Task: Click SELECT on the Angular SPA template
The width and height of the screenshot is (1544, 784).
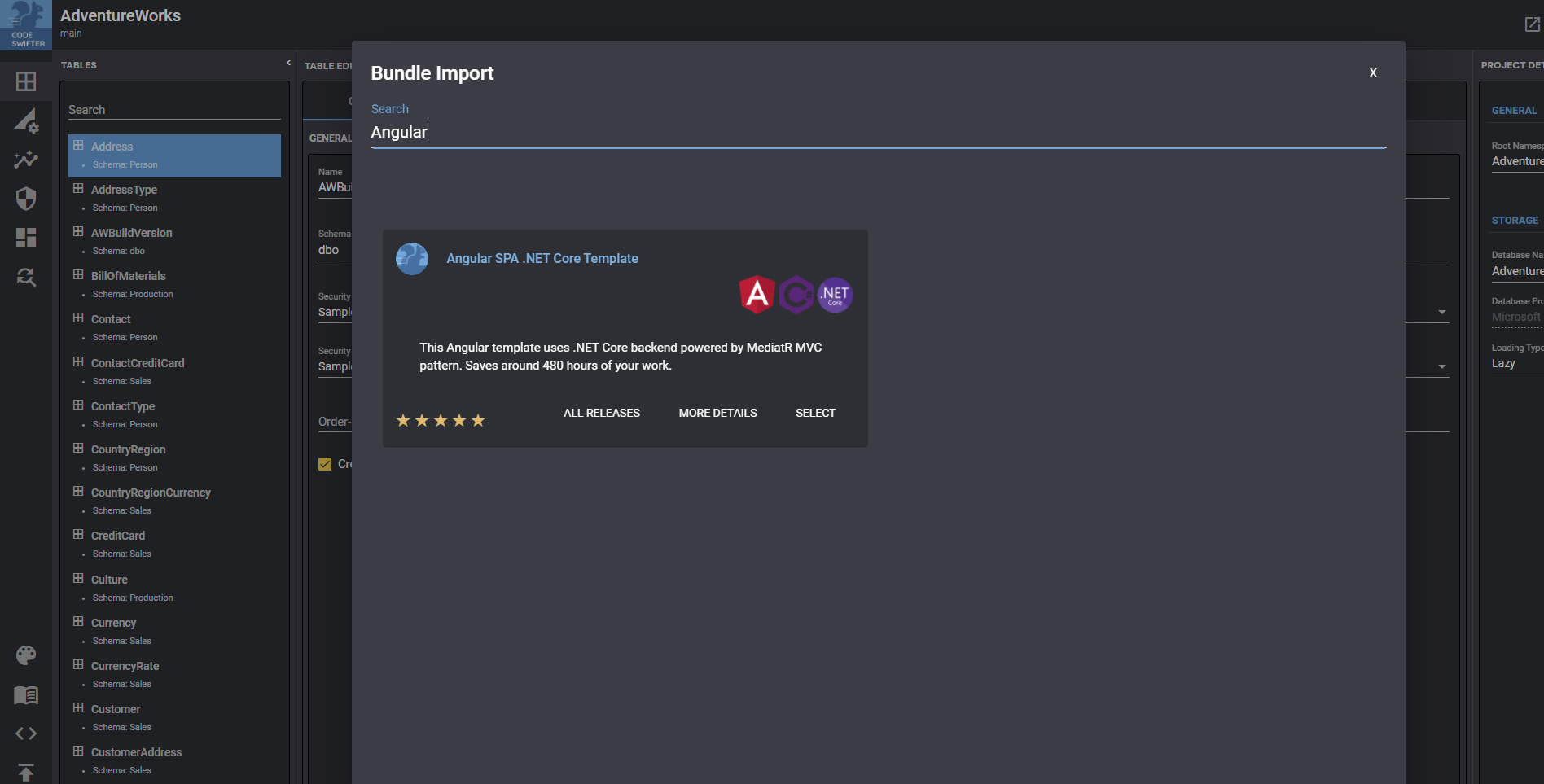Action: click(x=815, y=413)
